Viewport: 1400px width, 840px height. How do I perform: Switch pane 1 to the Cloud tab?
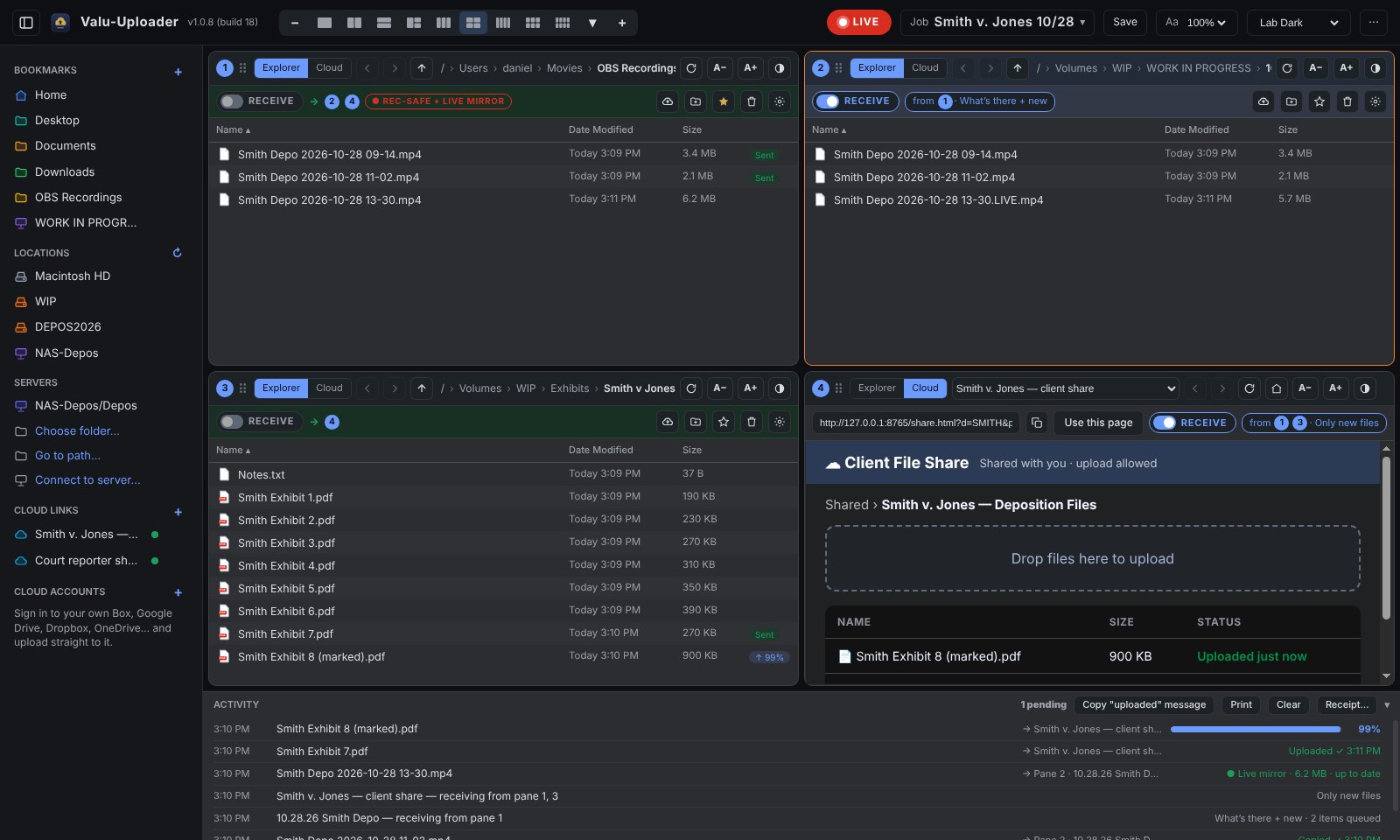329,68
